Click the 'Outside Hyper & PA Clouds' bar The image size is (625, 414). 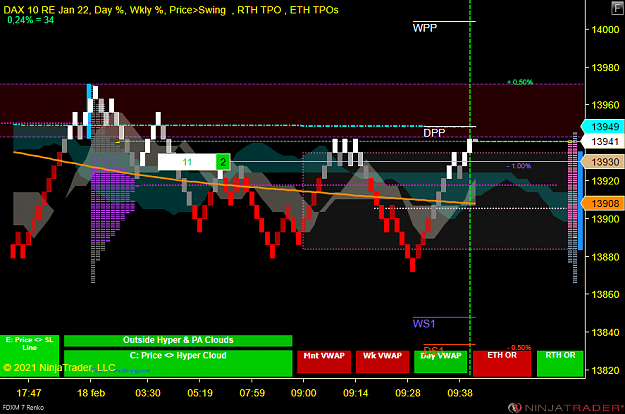click(178, 340)
